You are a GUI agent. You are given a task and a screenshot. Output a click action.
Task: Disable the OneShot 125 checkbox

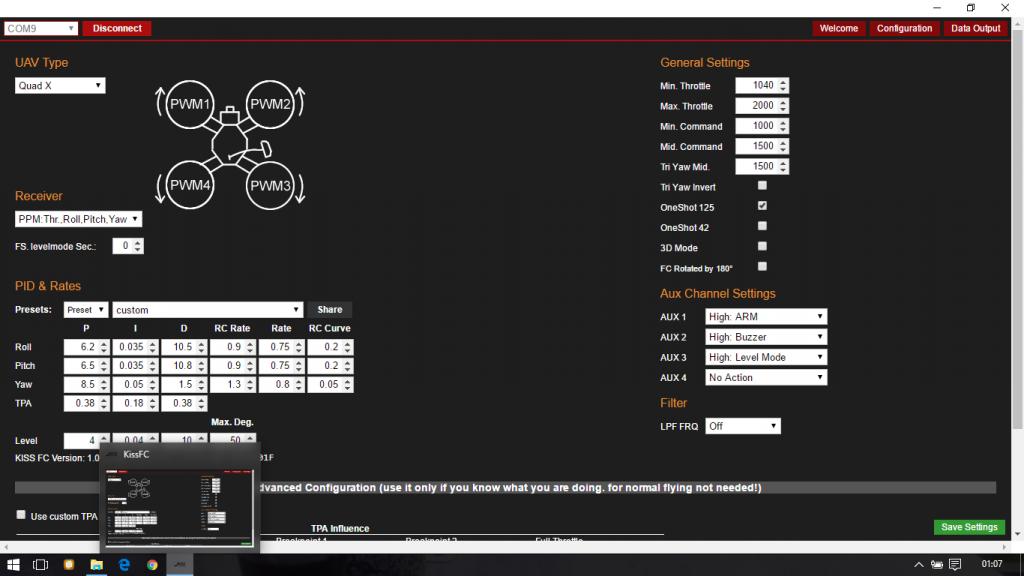[x=762, y=206]
